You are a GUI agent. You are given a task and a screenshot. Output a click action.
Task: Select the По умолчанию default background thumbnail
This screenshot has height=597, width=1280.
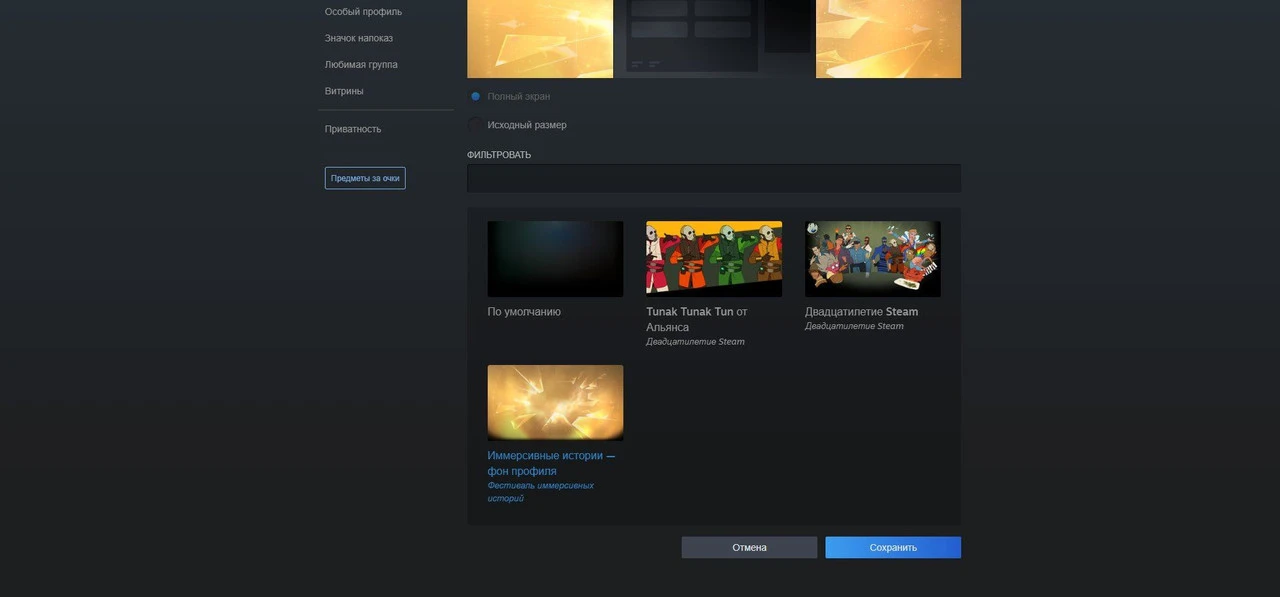[x=555, y=259]
